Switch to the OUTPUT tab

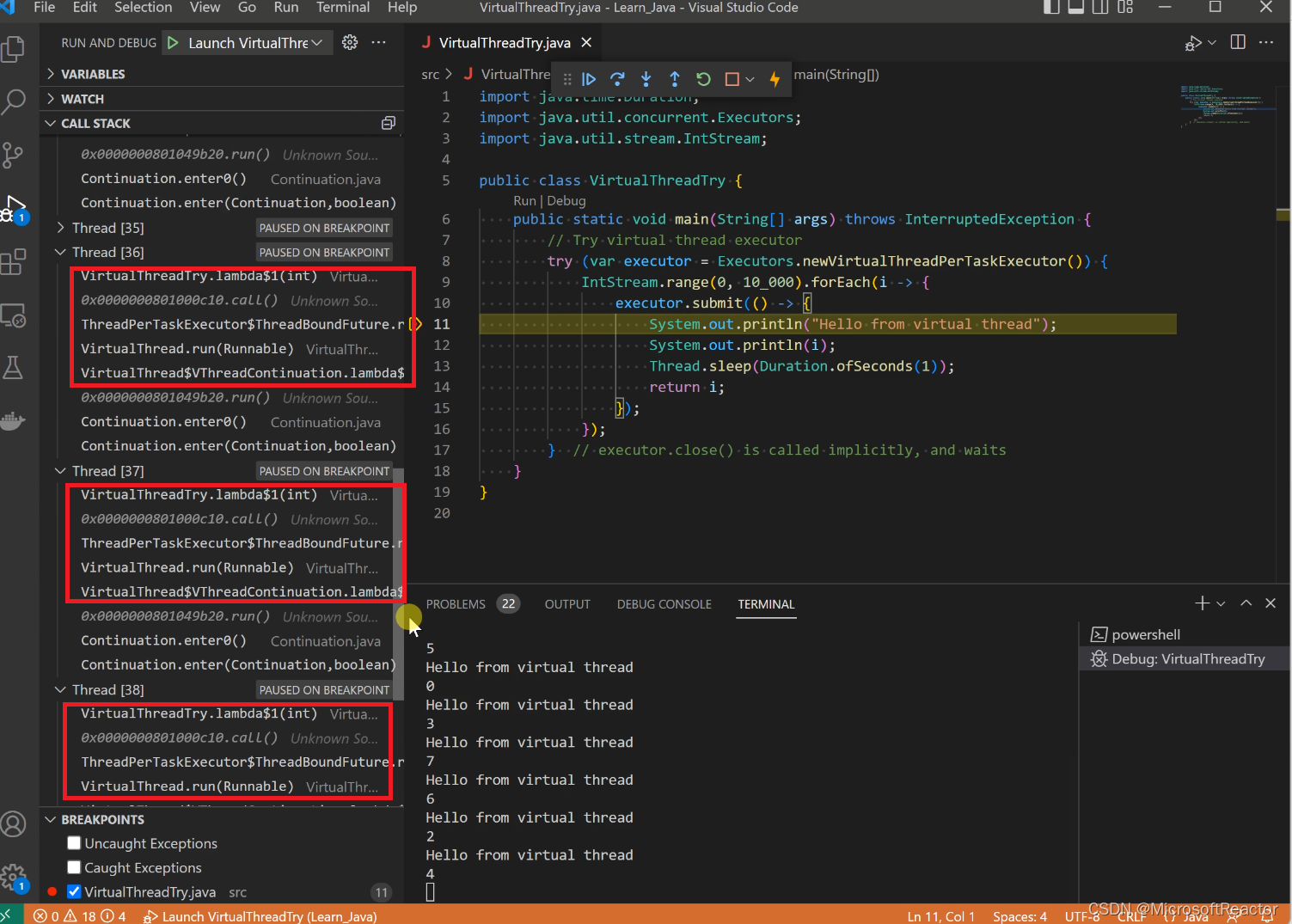(x=567, y=604)
